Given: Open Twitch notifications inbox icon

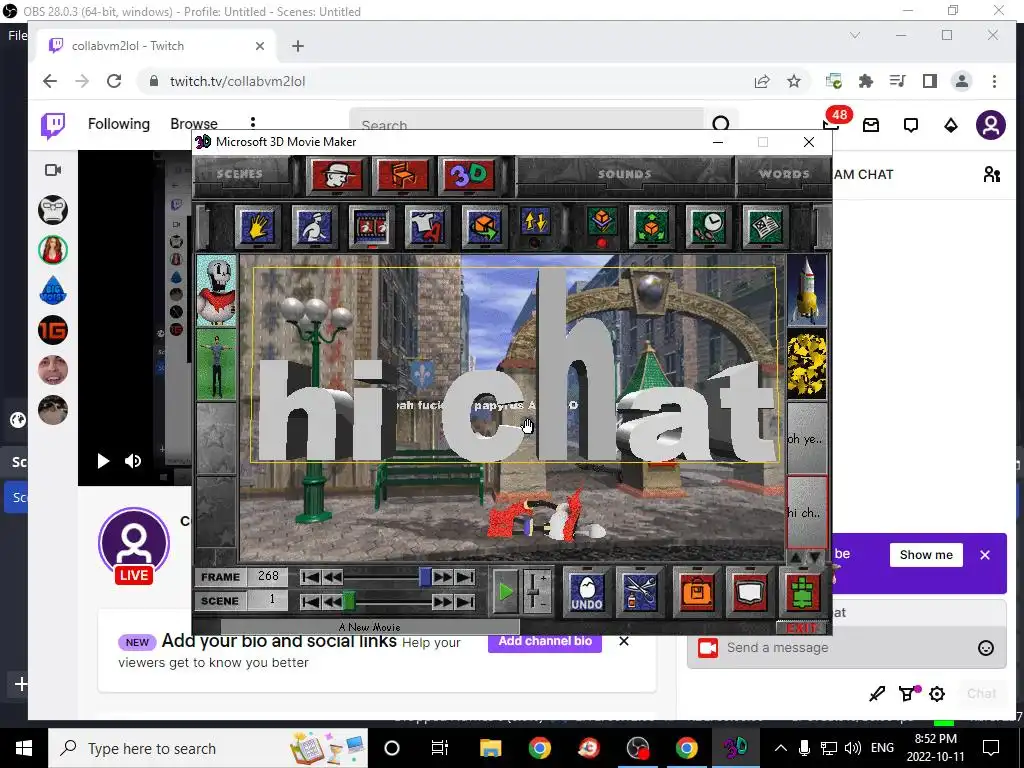Looking at the screenshot, I should (x=871, y=125).
